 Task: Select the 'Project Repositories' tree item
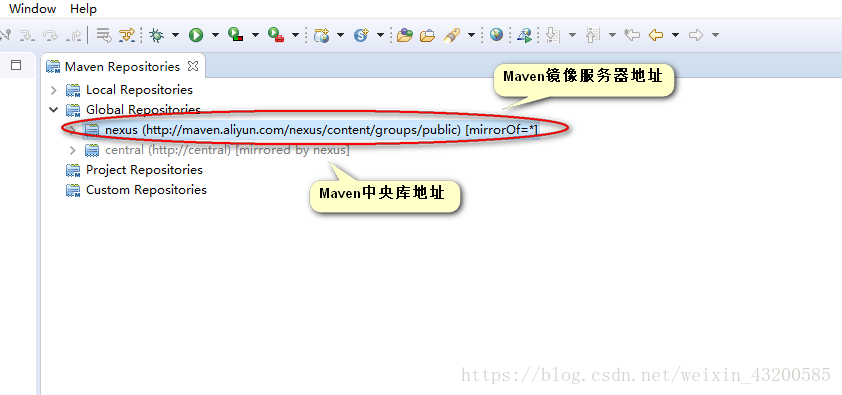(144, 170)
